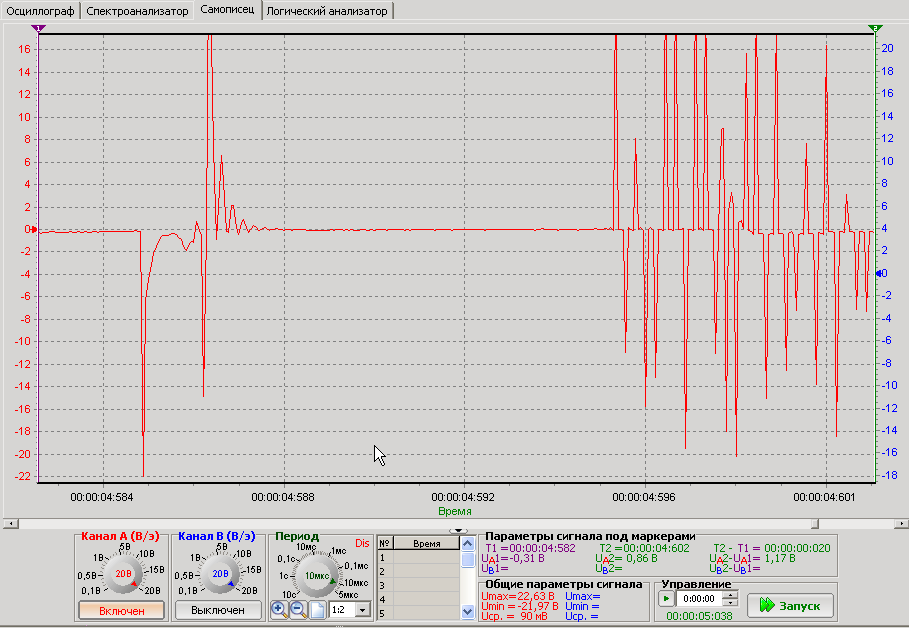909x628 pixels.
Task: Click the Канал B voltage knob
Action: click(220, 574)
